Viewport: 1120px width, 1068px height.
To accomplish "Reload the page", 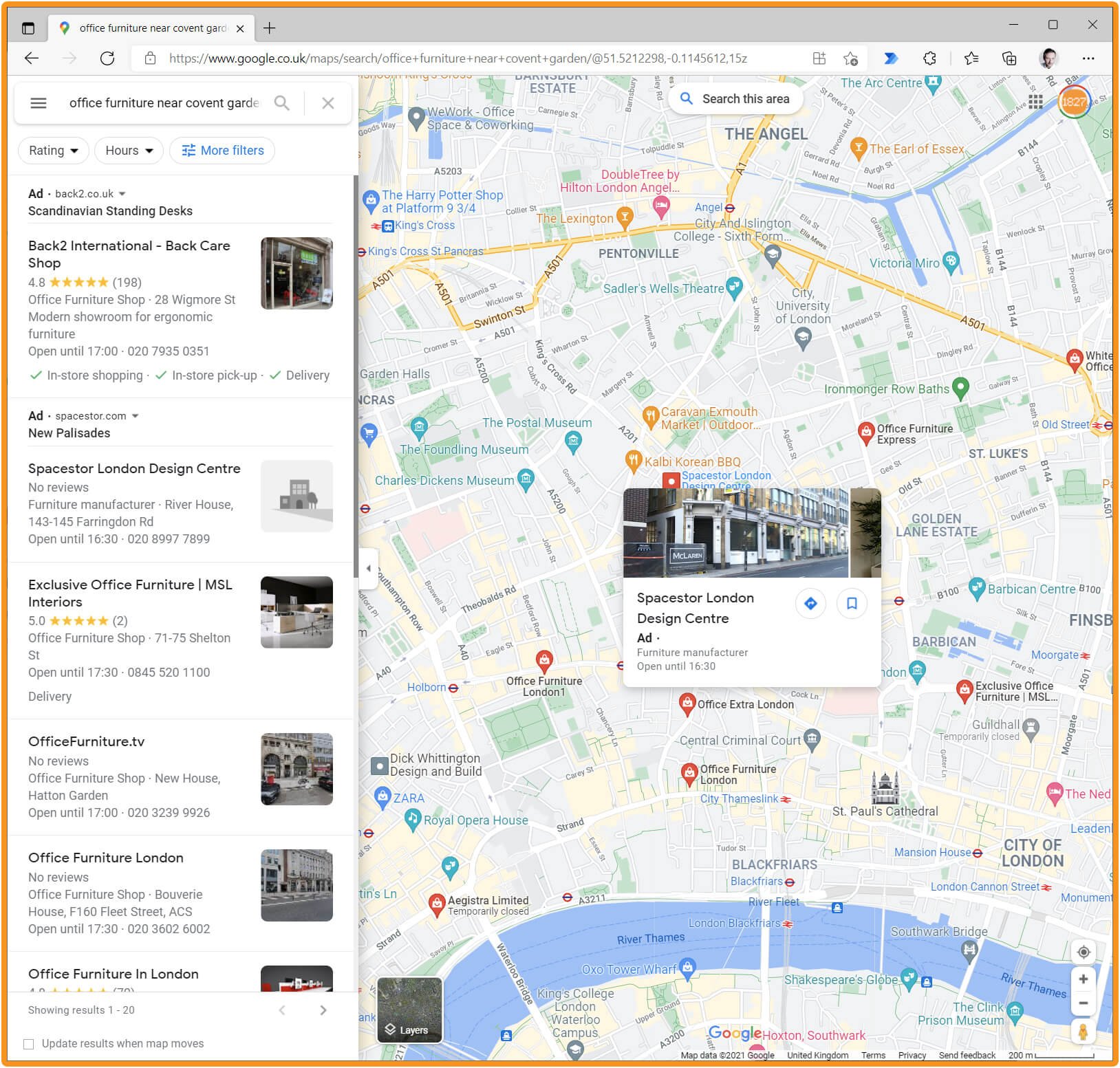I will click(107, 58).
